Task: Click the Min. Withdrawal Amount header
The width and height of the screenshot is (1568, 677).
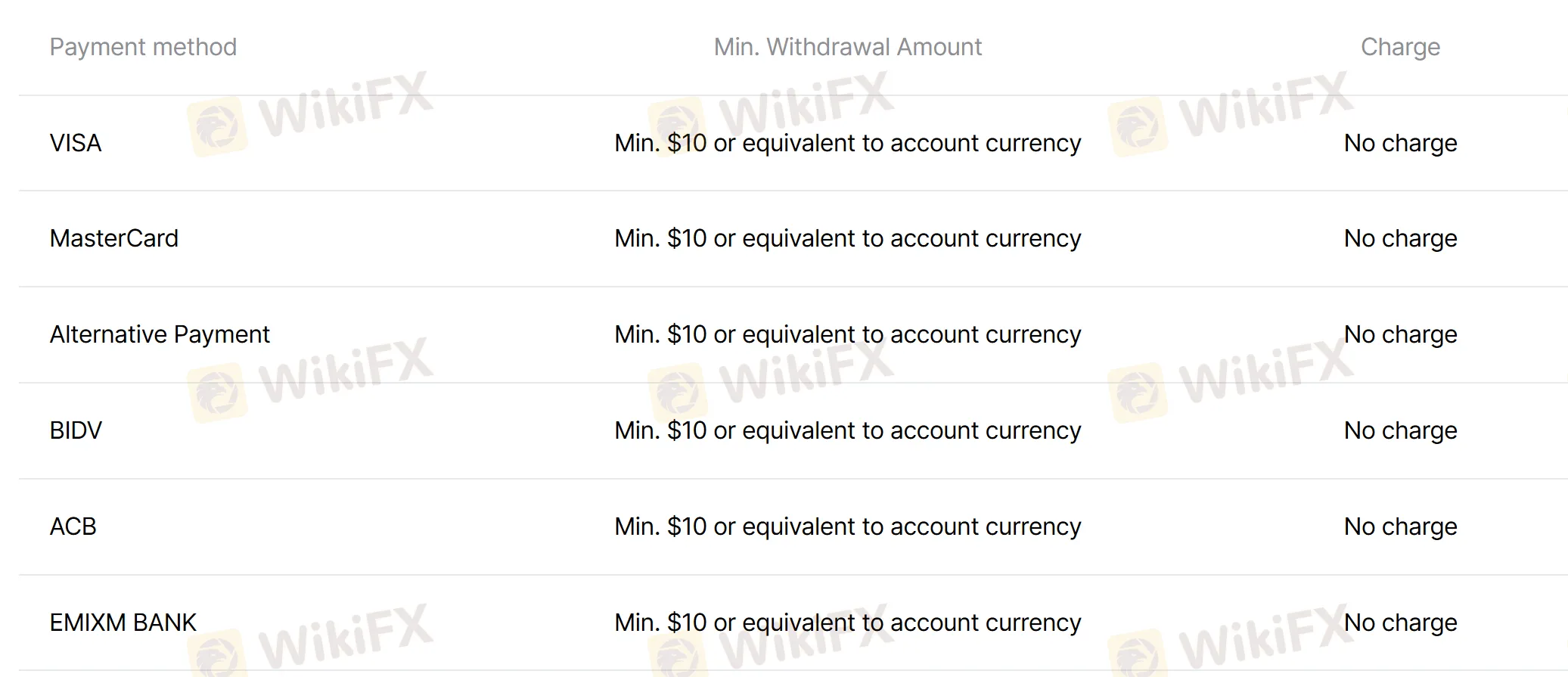Action: [847, 47]
